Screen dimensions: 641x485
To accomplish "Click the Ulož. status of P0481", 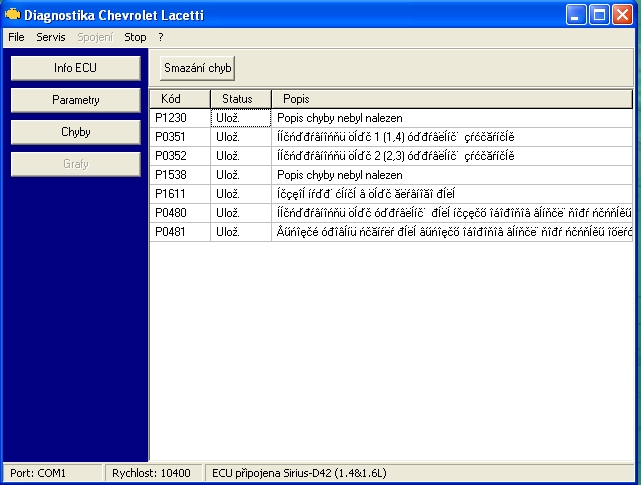I will coord(241,232).
